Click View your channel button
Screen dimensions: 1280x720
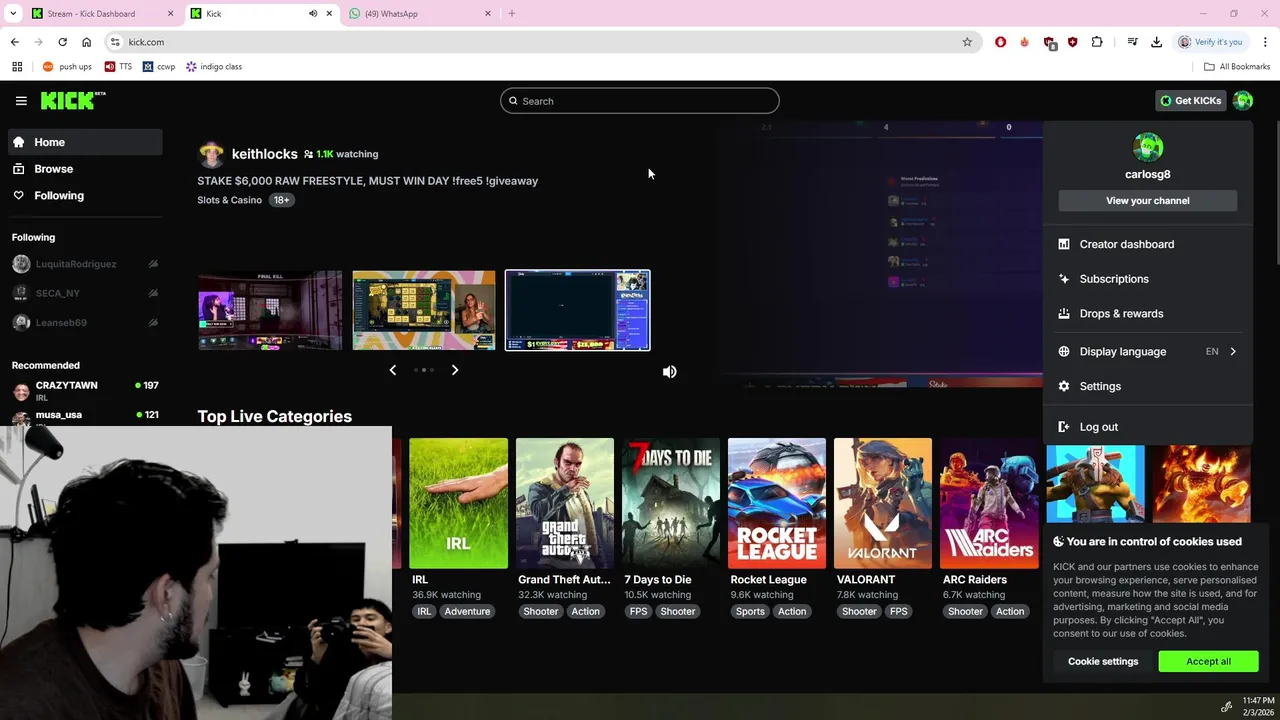1147,201
